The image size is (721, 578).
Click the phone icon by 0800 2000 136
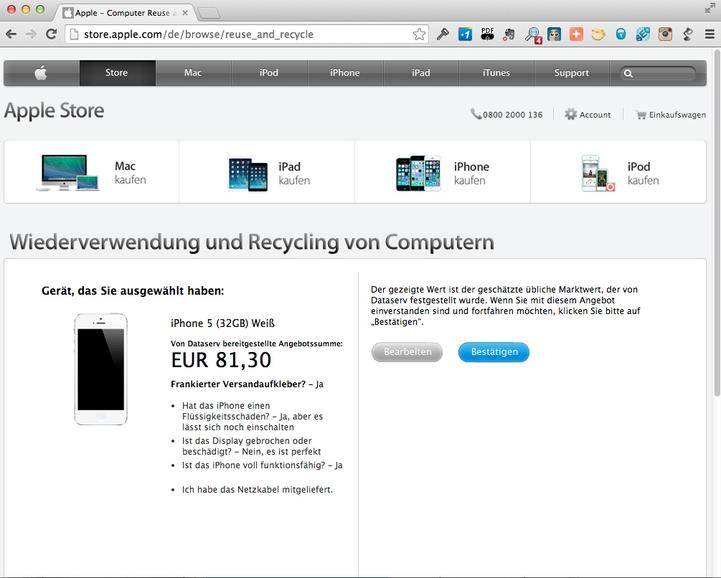click(x=475, y=114)
